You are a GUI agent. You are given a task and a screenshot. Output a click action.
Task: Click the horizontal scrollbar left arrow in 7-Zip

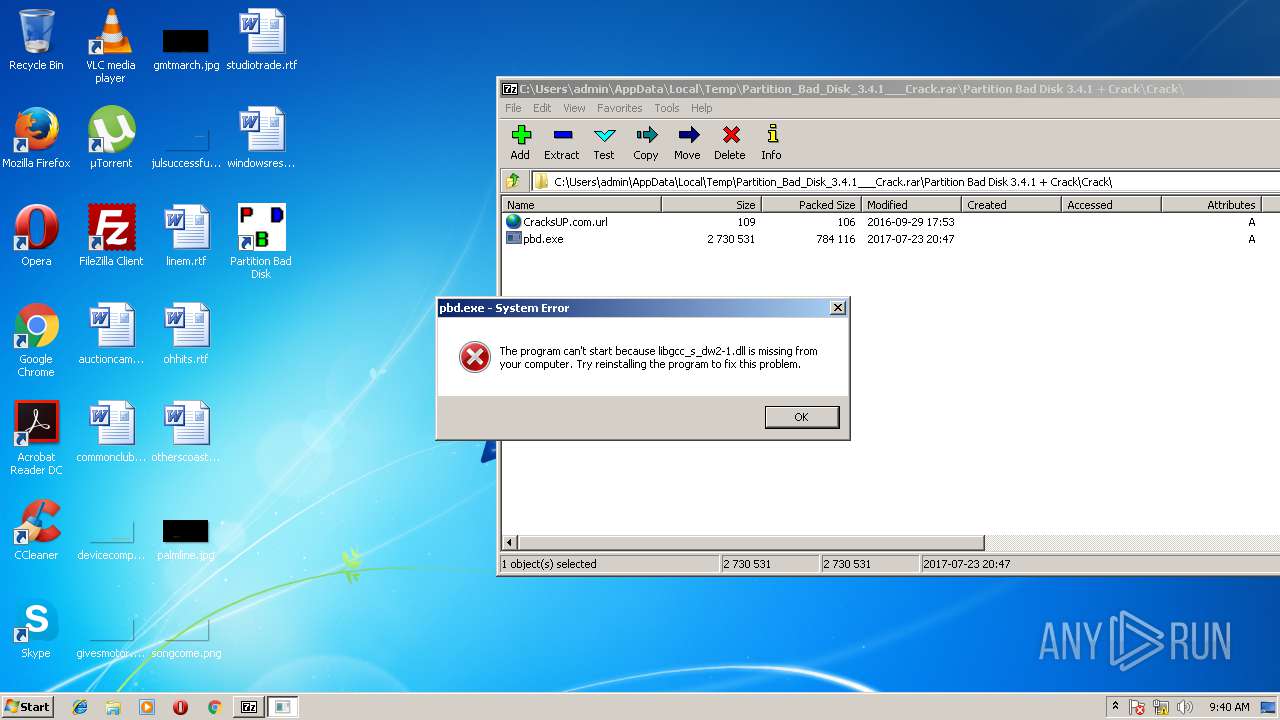point(510,543)
